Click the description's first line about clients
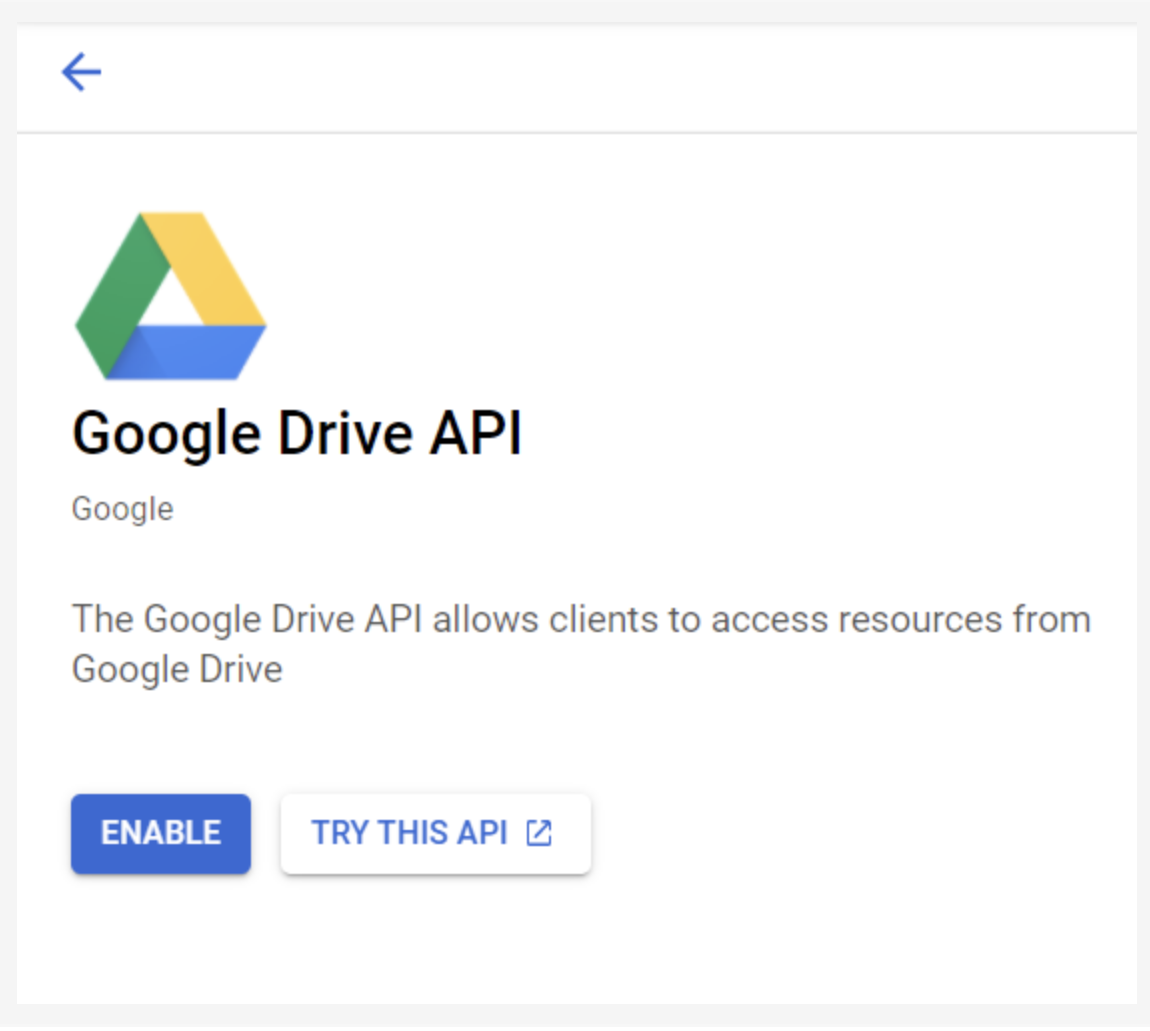The image size is (1150, 1031). click(580, 620)
